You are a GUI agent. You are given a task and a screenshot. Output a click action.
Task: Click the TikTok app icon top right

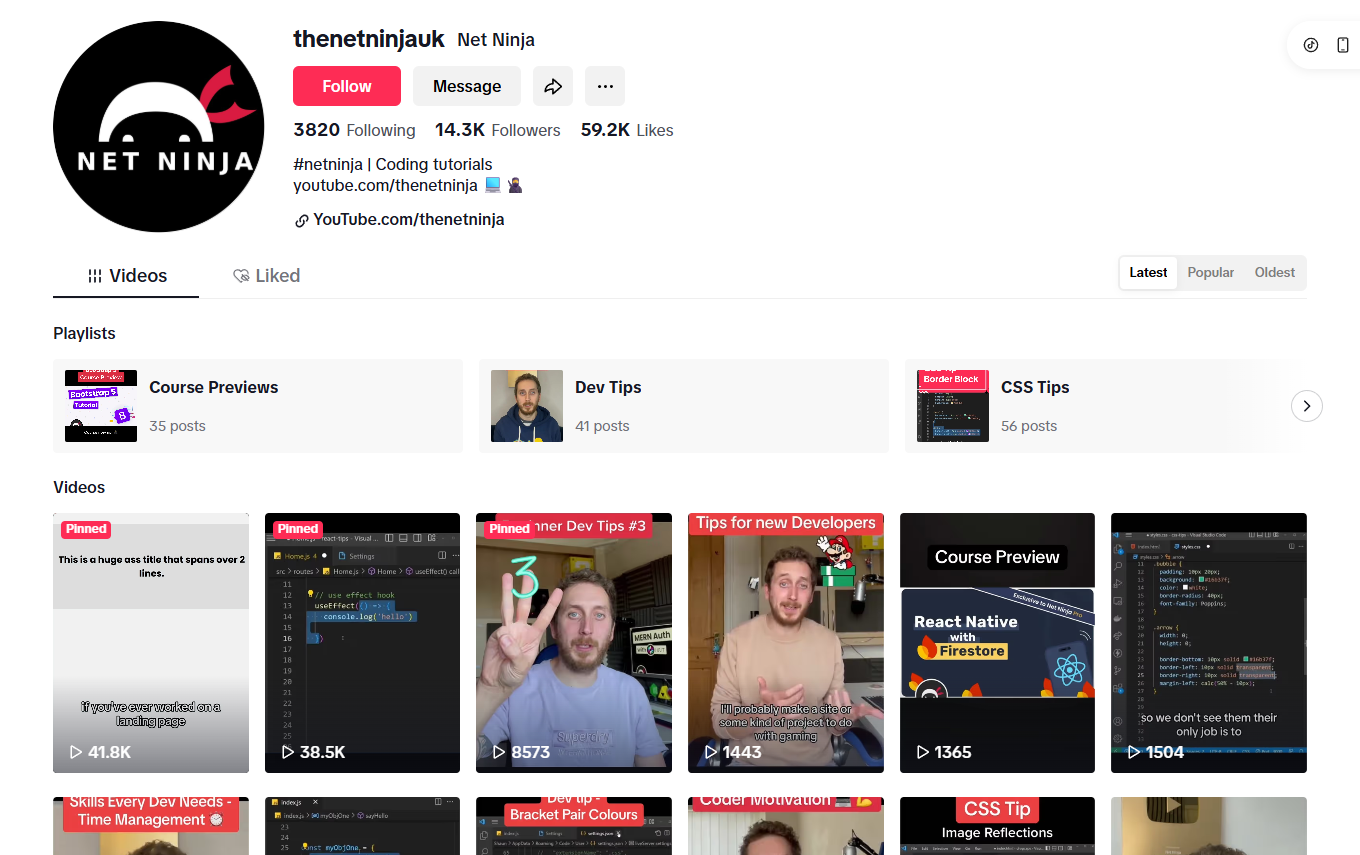[x=1311, y=45]
